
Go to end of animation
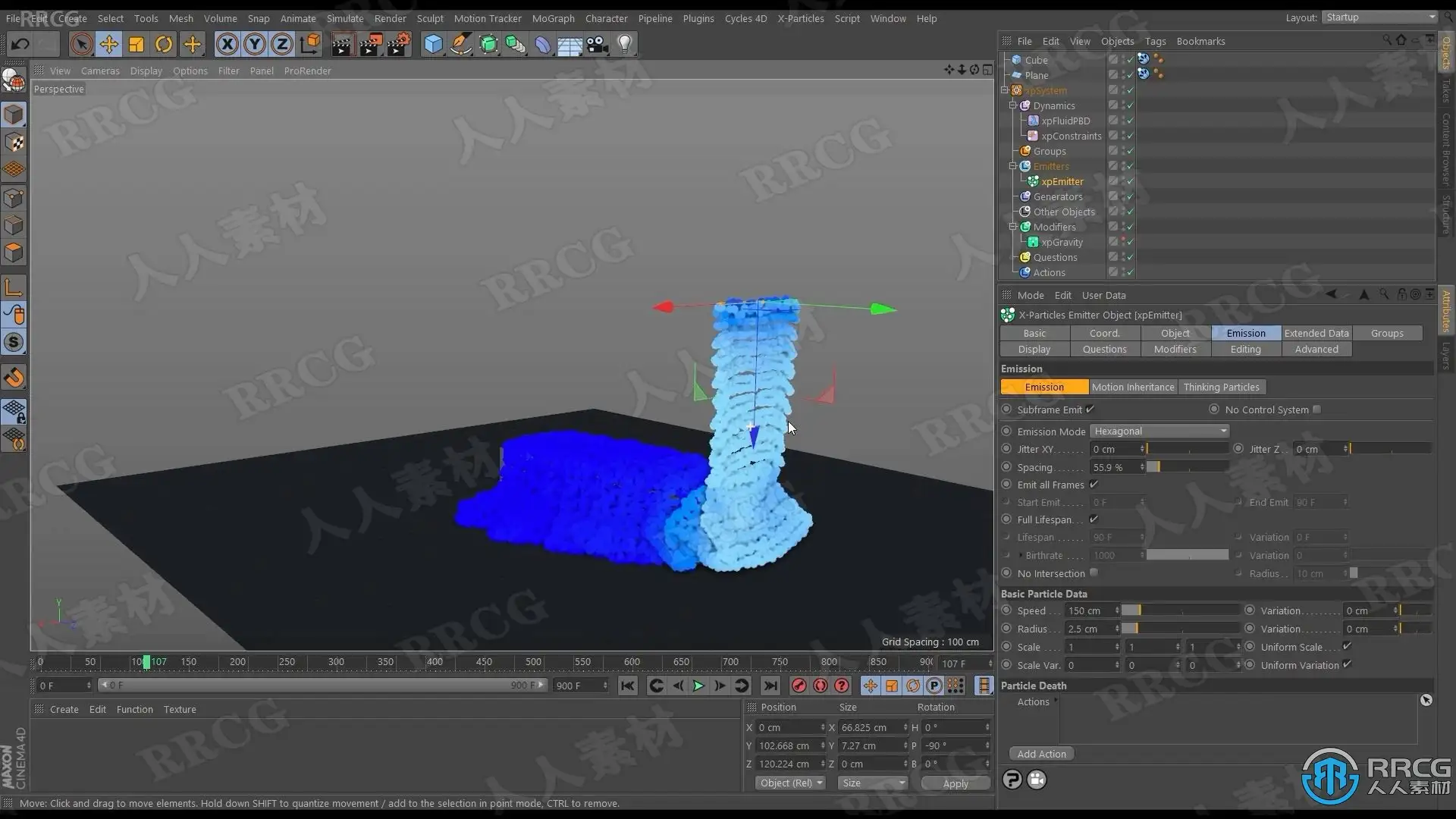tap(770, 686)
